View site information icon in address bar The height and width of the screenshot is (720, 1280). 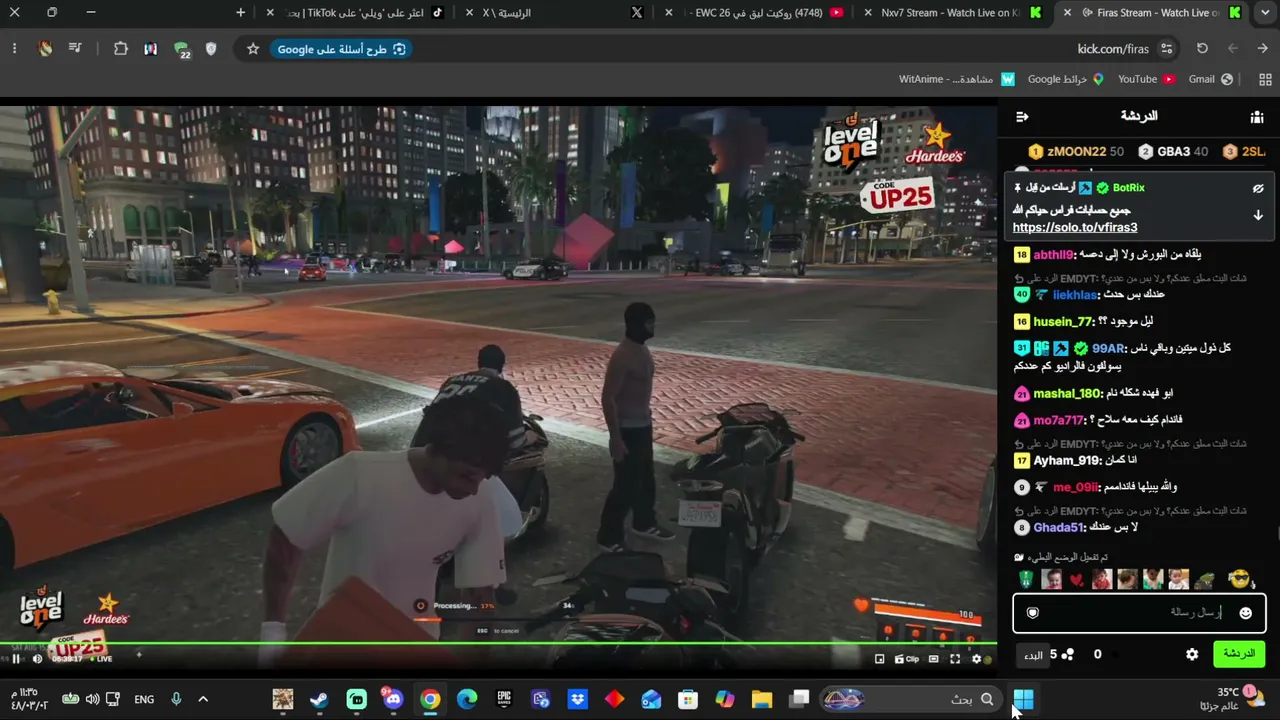click(x=1166, y=49)
